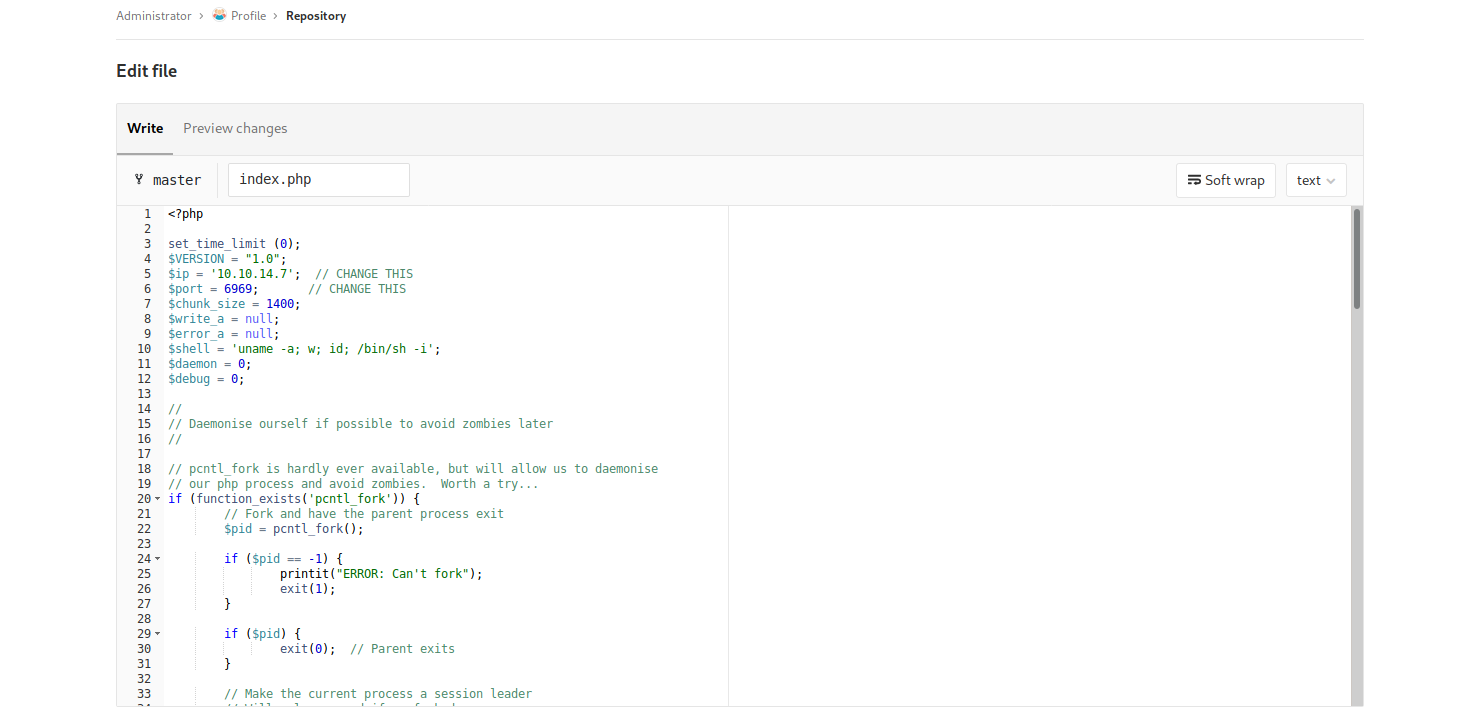
Task: Open the Profile breadcrumb link
Action: coord(248,16)
